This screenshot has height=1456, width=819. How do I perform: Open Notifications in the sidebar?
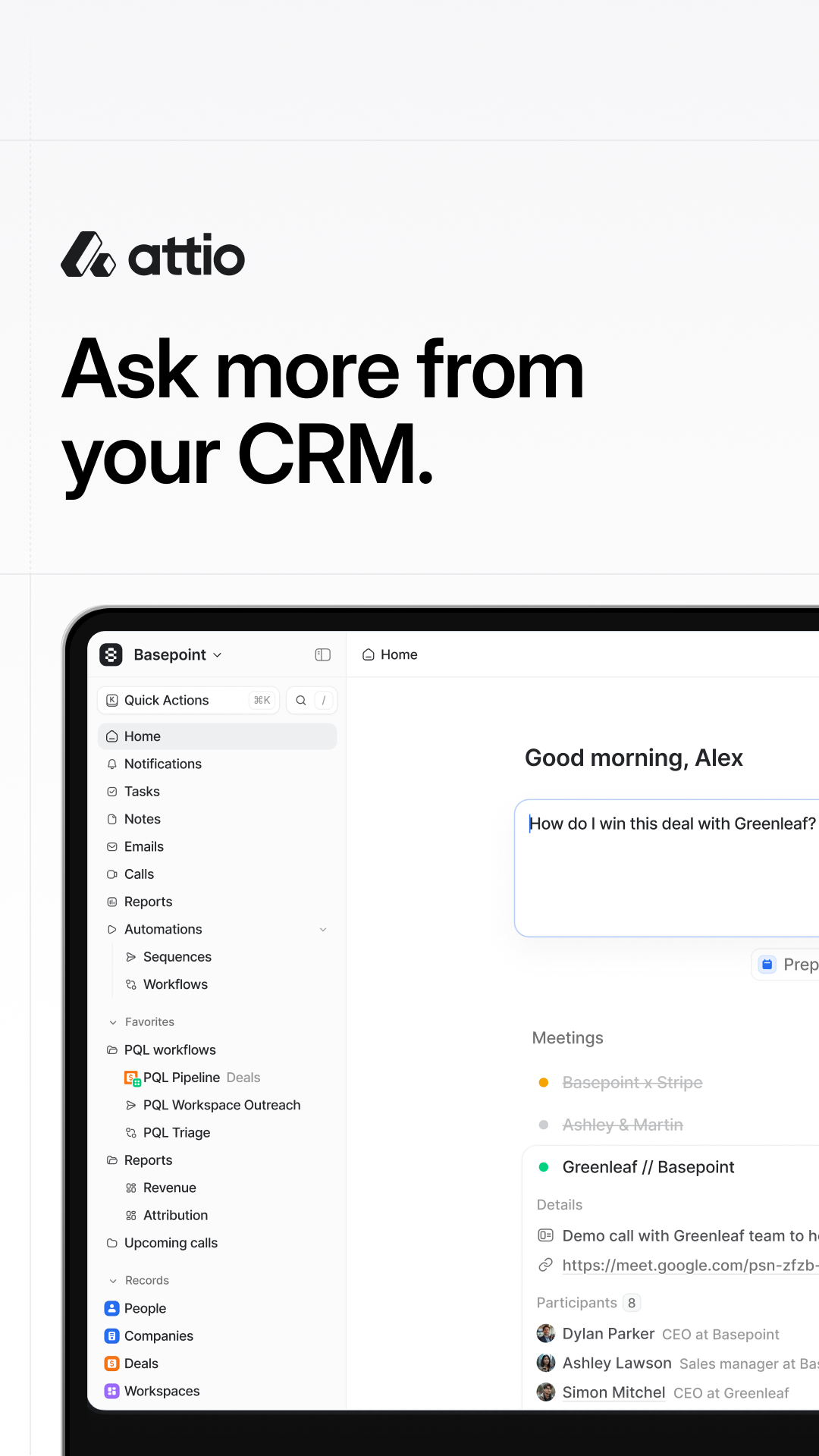coord(217,764)
